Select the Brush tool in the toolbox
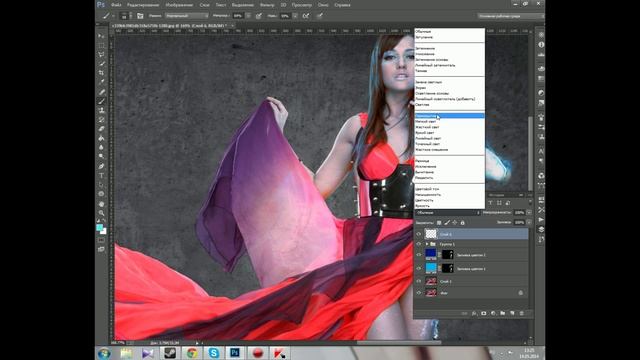 pos(101,101)
